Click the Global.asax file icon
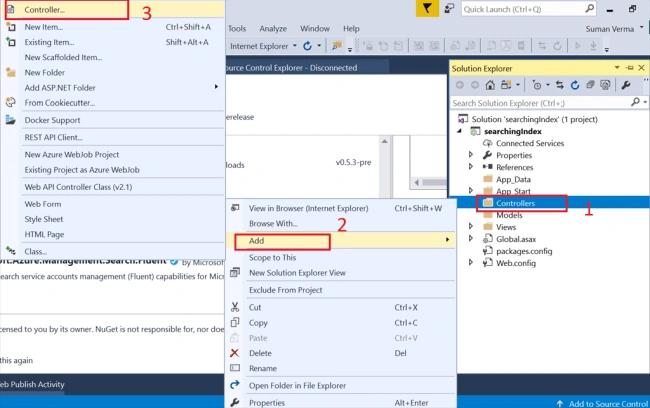The image size is (650, 408). pos(488,238)
